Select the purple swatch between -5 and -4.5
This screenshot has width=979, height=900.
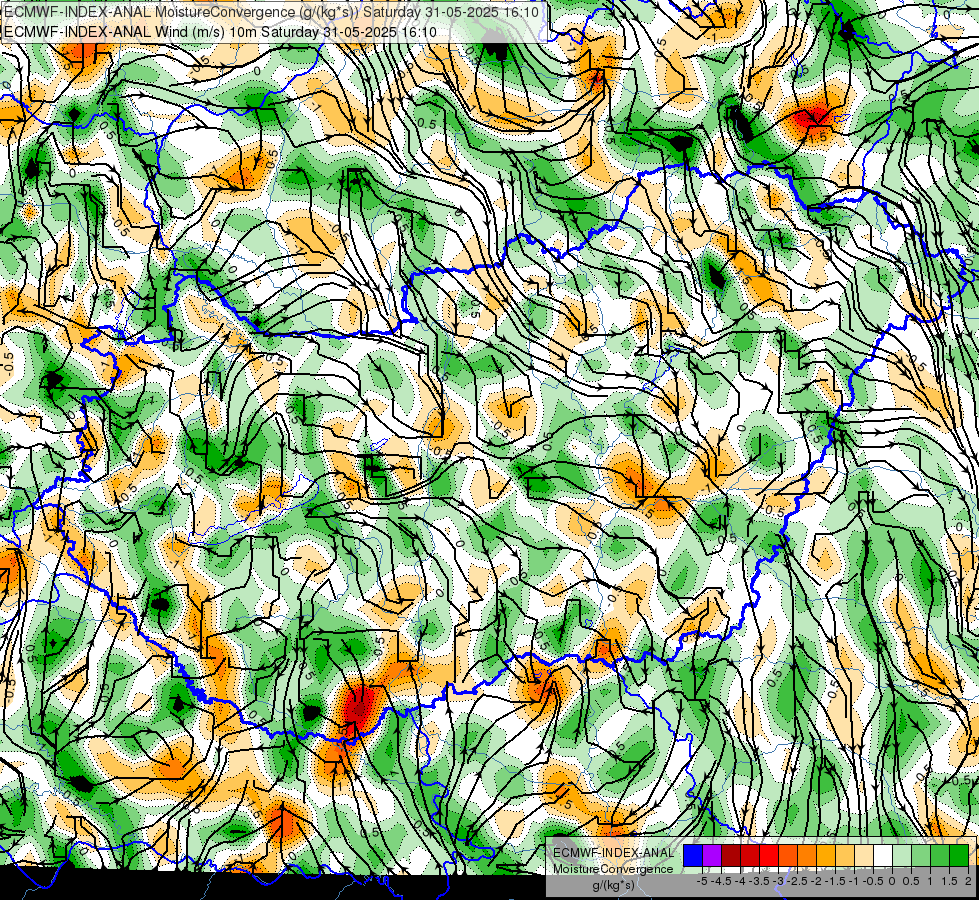pos(712,856)
